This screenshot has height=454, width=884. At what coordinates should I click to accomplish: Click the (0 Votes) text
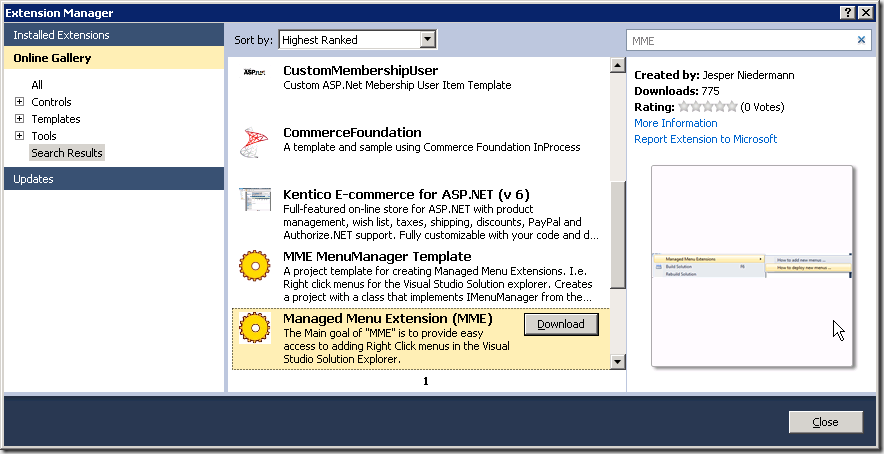(x=762, y=107)
